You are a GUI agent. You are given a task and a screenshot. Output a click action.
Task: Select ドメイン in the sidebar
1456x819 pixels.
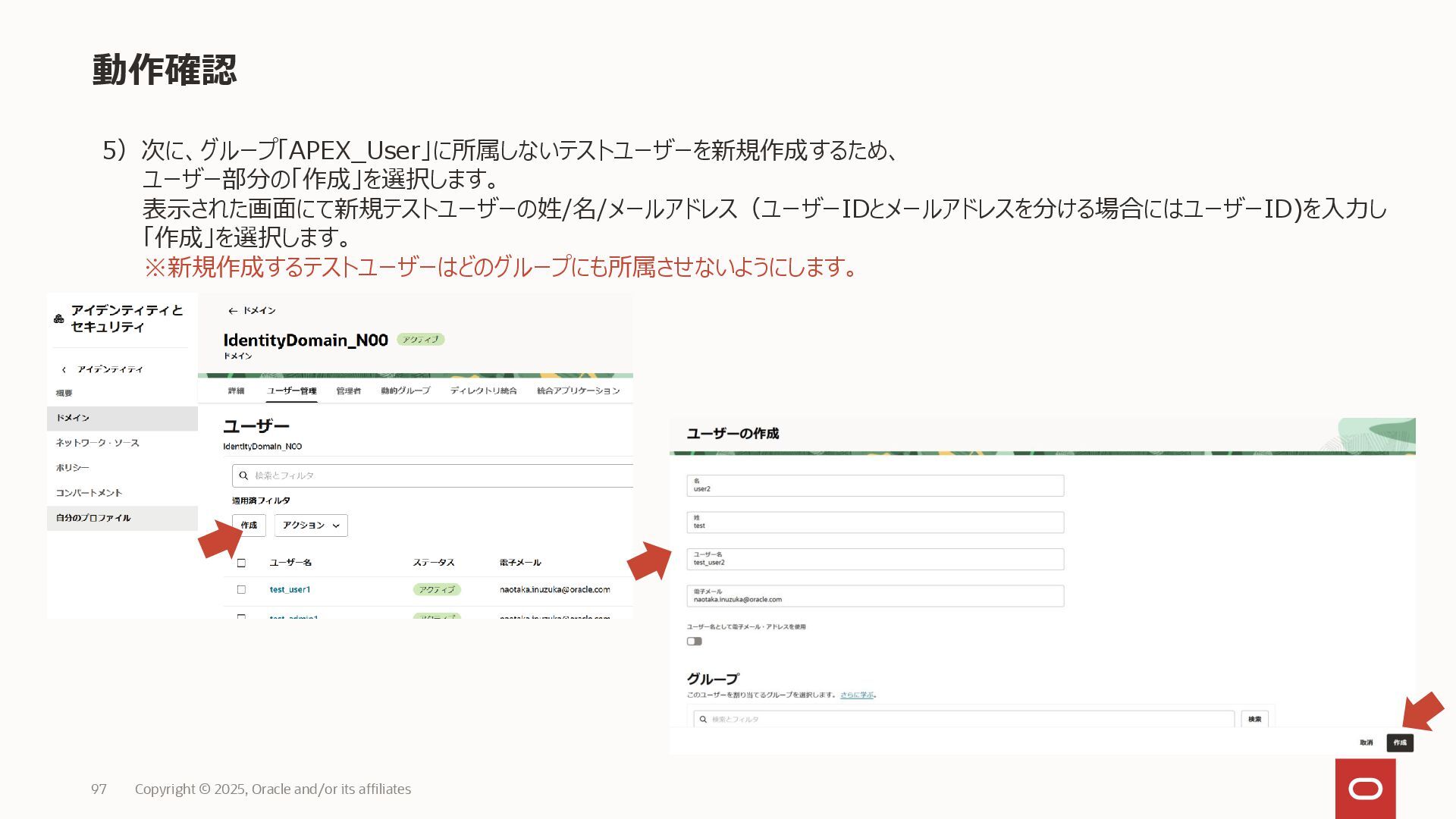[x=122, y=418]
